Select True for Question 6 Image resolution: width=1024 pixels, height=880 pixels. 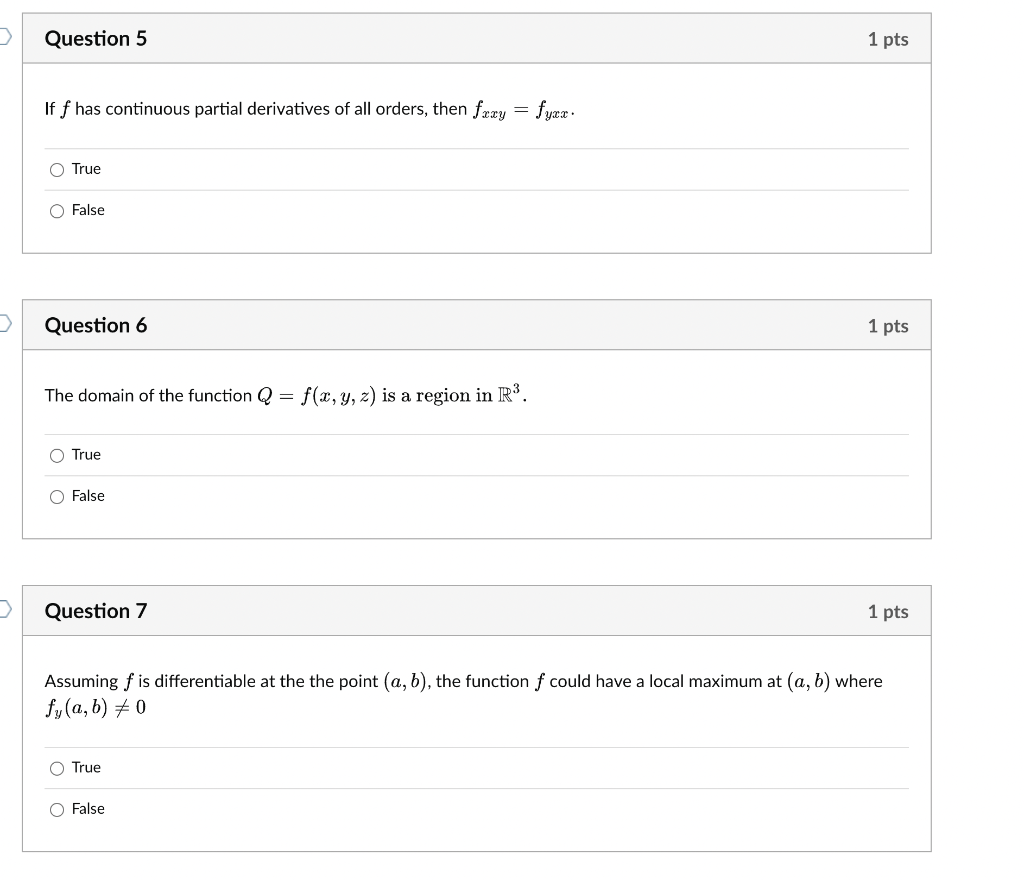coord(57,455)
